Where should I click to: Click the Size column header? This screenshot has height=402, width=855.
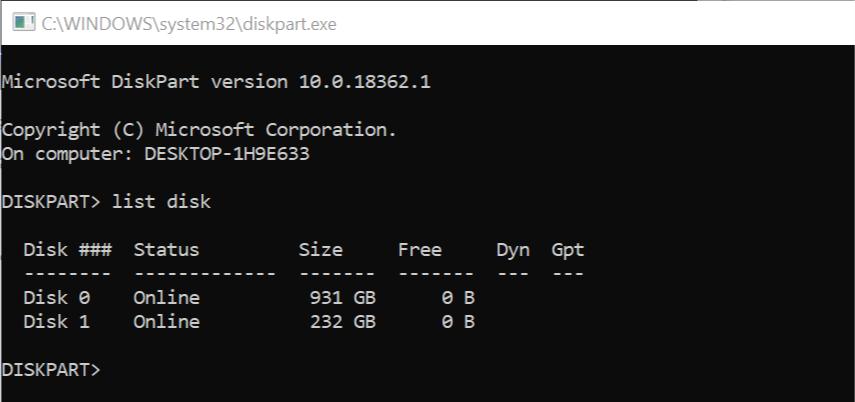320,250
